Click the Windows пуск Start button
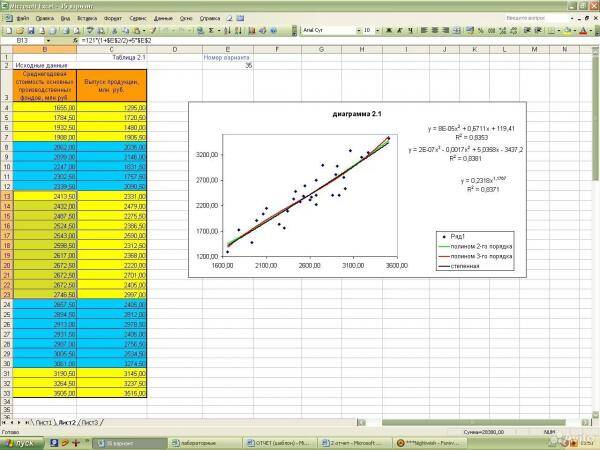 click(x=22, y=443)
